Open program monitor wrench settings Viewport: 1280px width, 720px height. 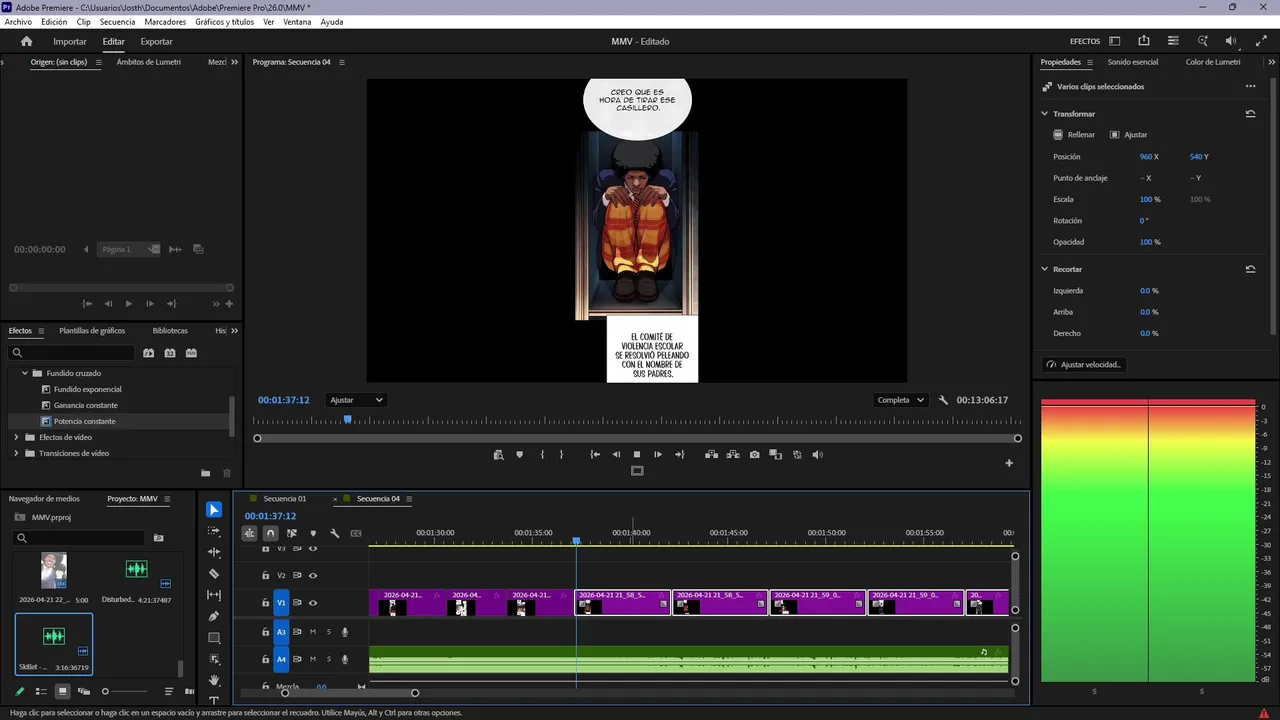[x=943, y=400]
